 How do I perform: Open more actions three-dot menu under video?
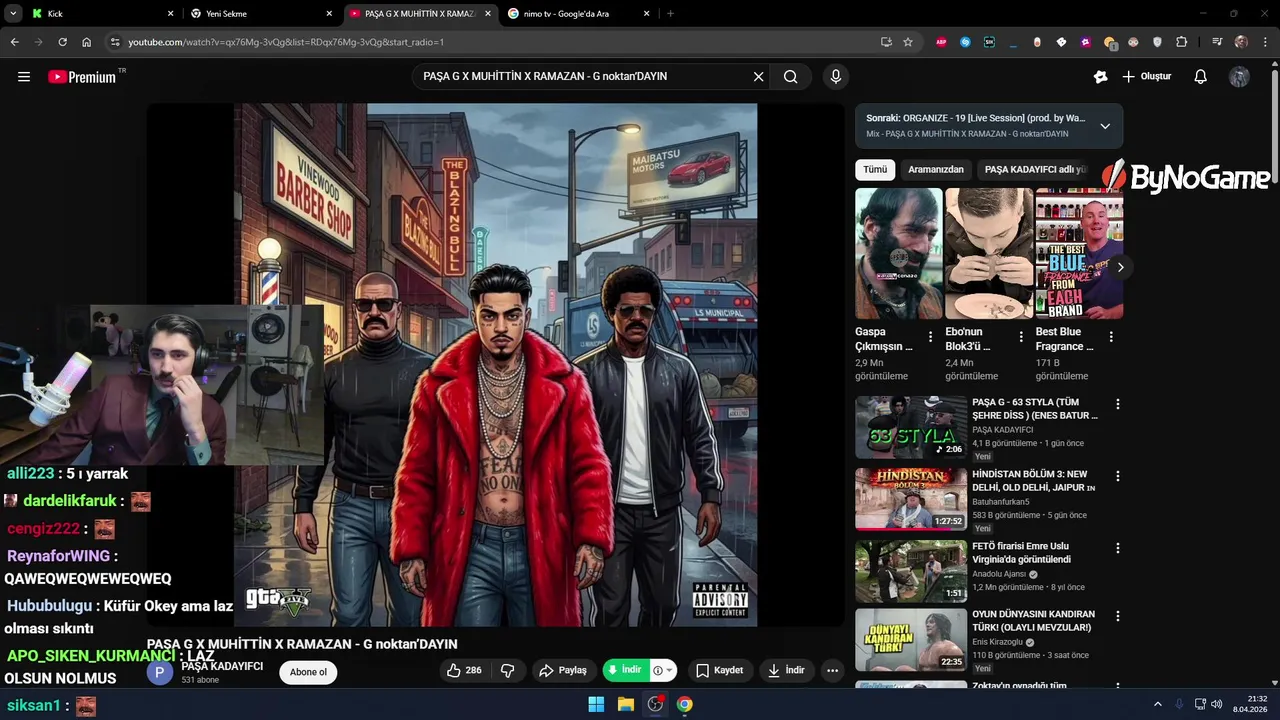832,670
